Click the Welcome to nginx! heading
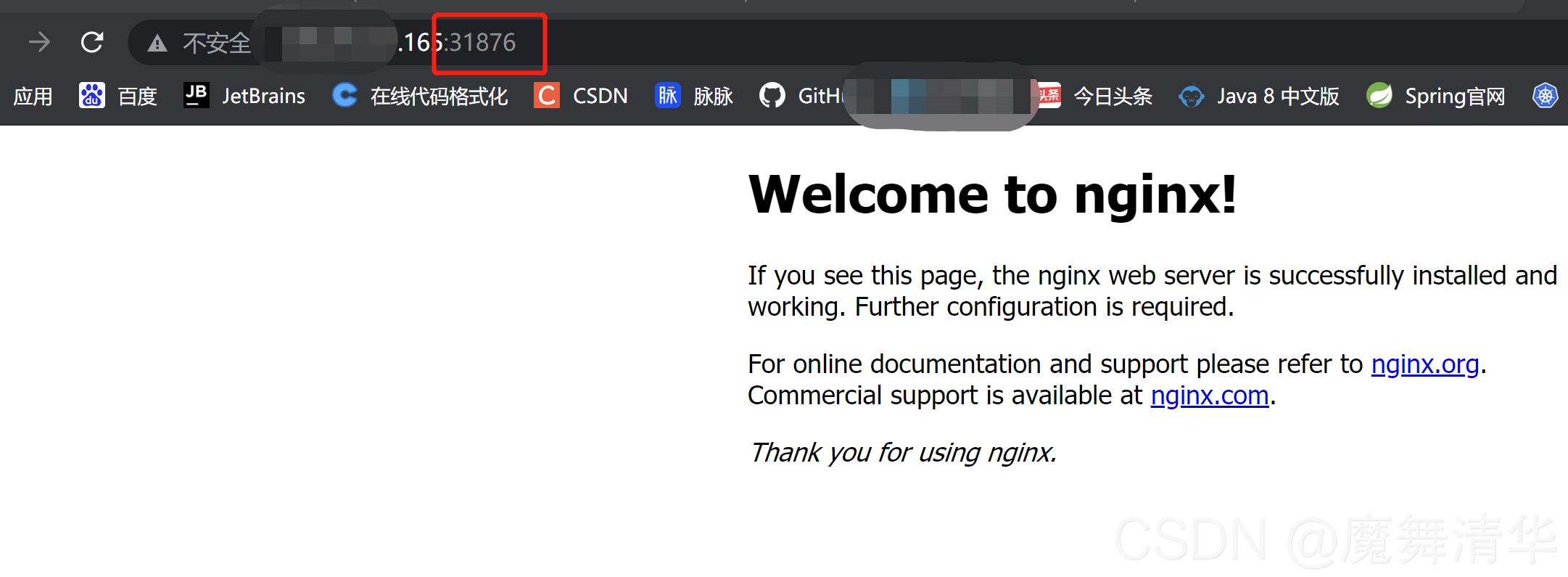The image size is (1568, 577). (x=992, y=195)
